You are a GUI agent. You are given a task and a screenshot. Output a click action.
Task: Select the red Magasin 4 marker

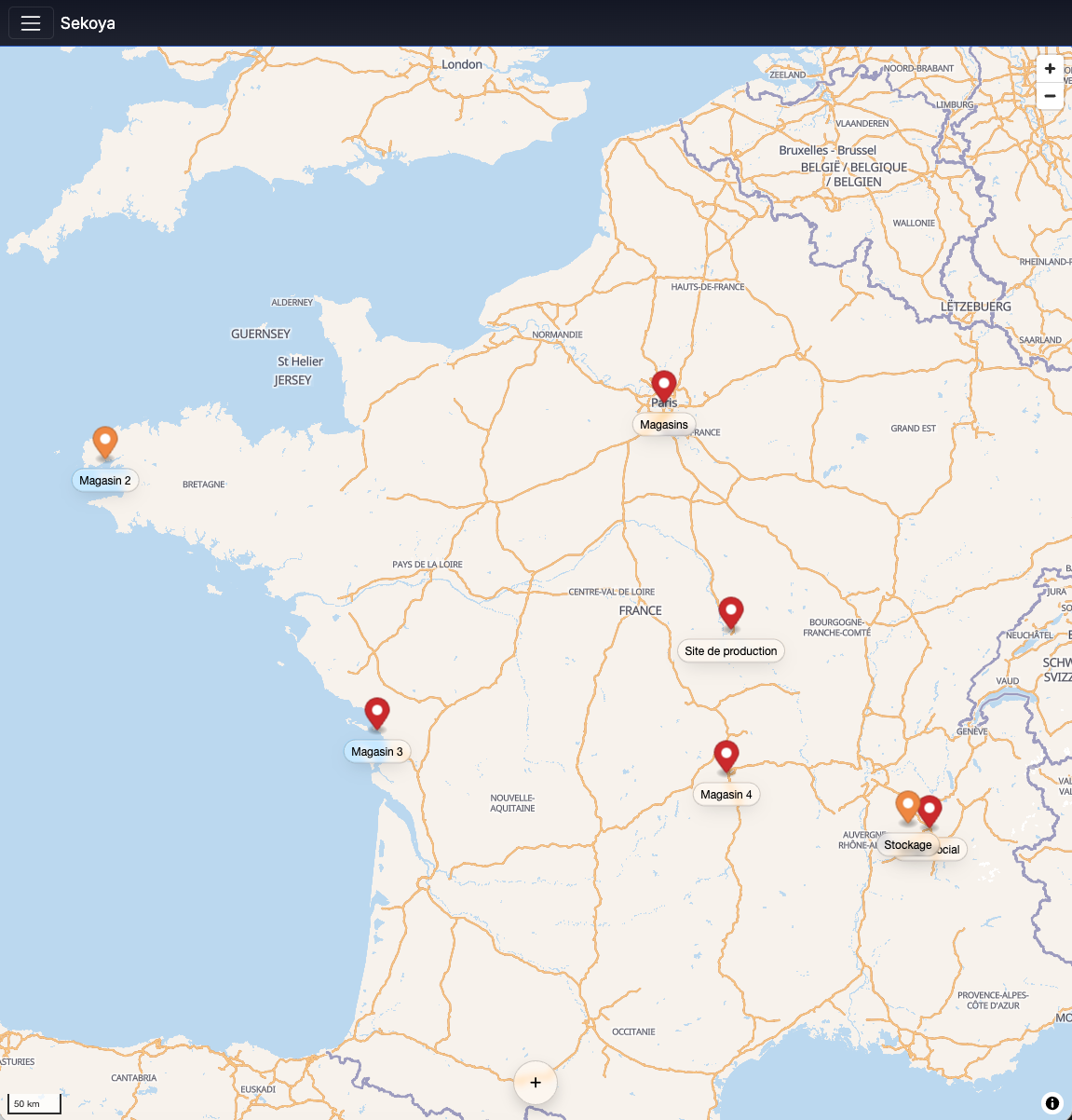(x=726, y=757)
